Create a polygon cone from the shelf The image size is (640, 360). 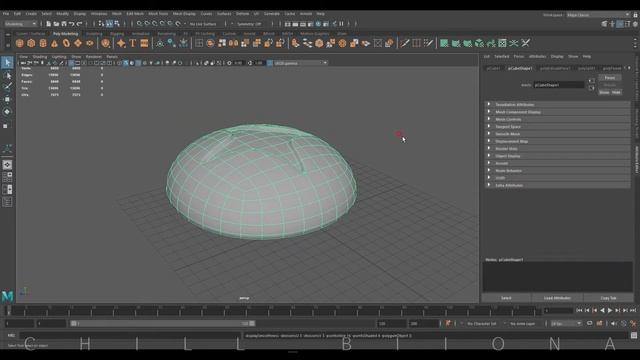[54, 43]
